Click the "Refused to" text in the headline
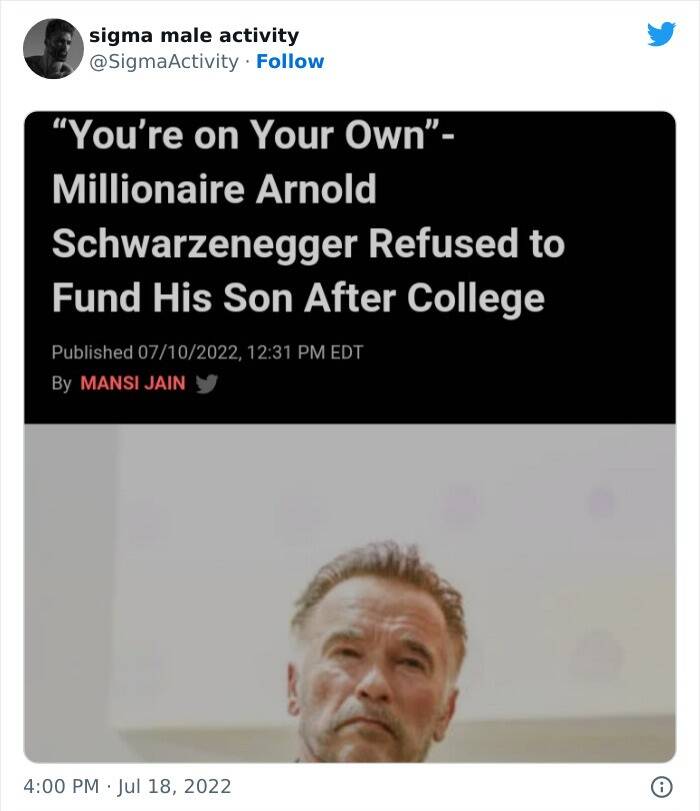This screenshot has height=811, width=700. [x=467, y=243]
